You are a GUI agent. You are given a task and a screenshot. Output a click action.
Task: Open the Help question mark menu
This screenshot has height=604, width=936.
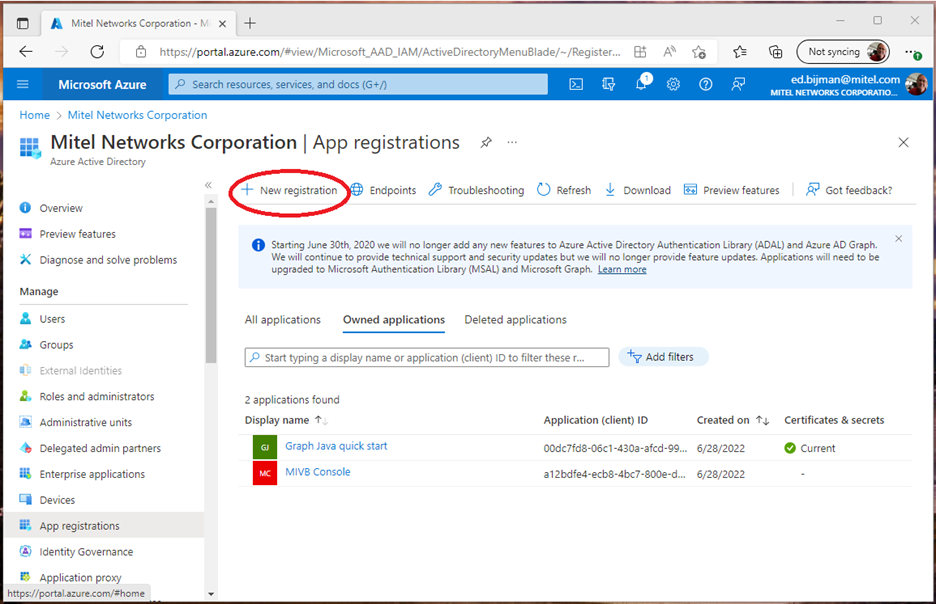click(705, 84)
